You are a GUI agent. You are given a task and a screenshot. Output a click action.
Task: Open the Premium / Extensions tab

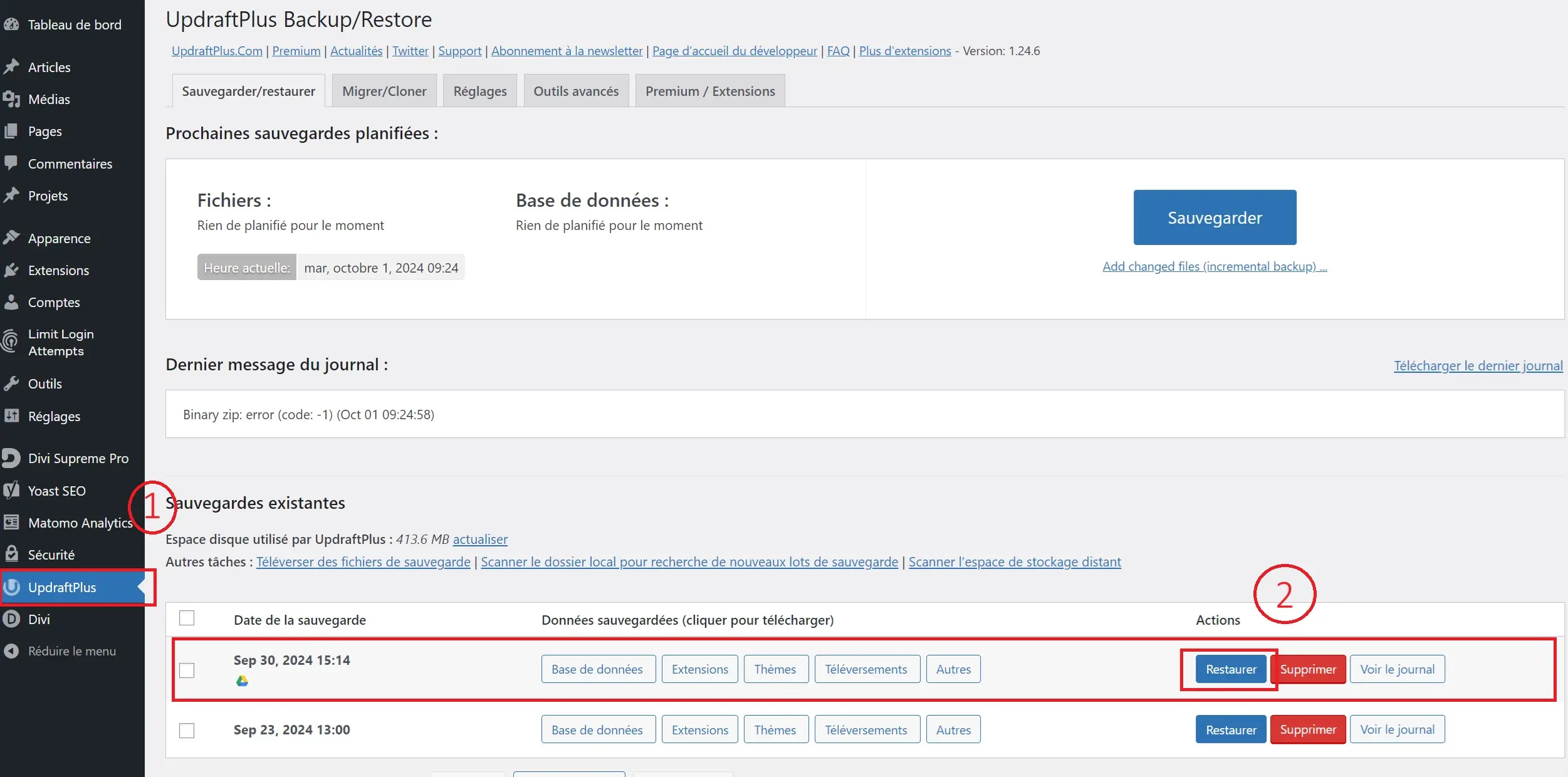pos(710,91)
